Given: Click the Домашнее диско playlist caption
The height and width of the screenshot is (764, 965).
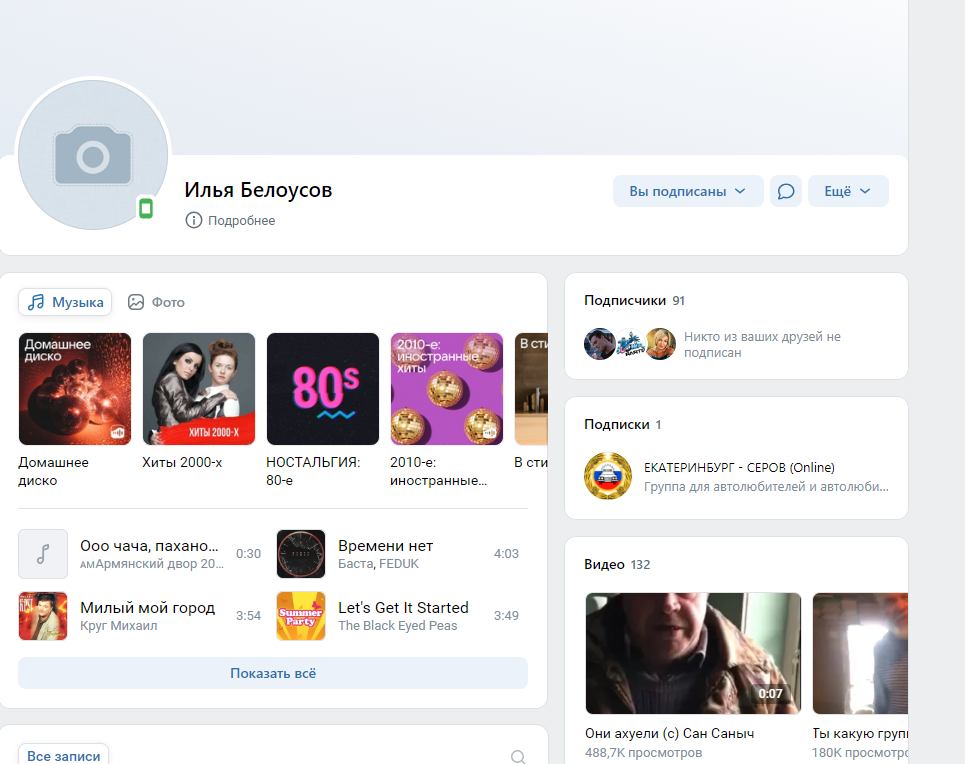Looking at the screenshot, I should click(x=54, y=472).
